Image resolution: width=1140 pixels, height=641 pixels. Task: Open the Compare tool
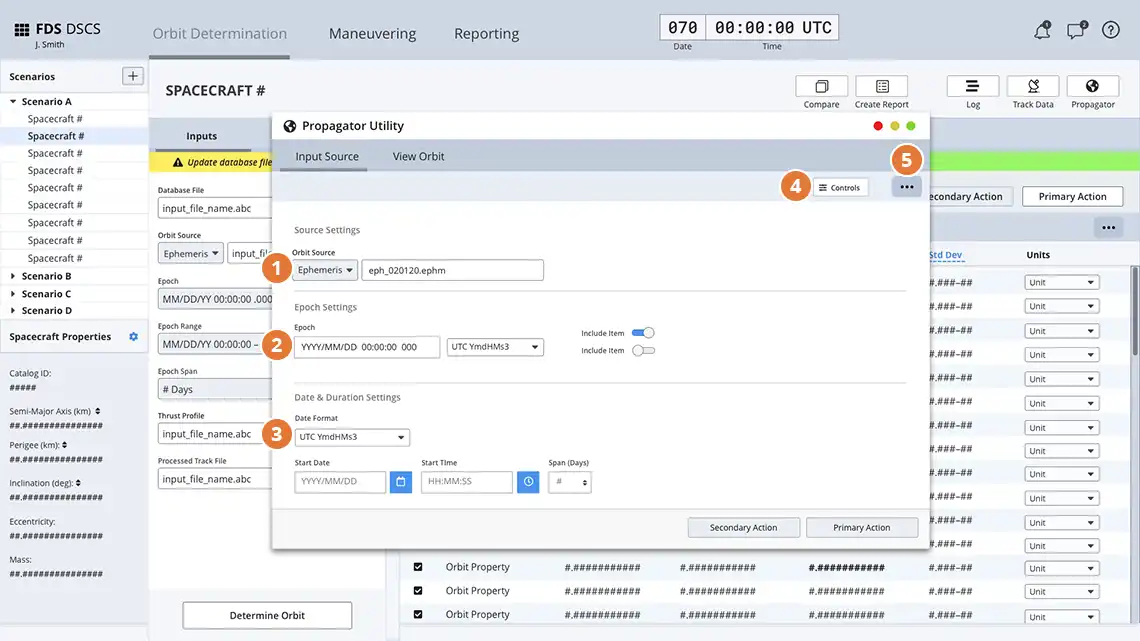click(x=821, y=87)
